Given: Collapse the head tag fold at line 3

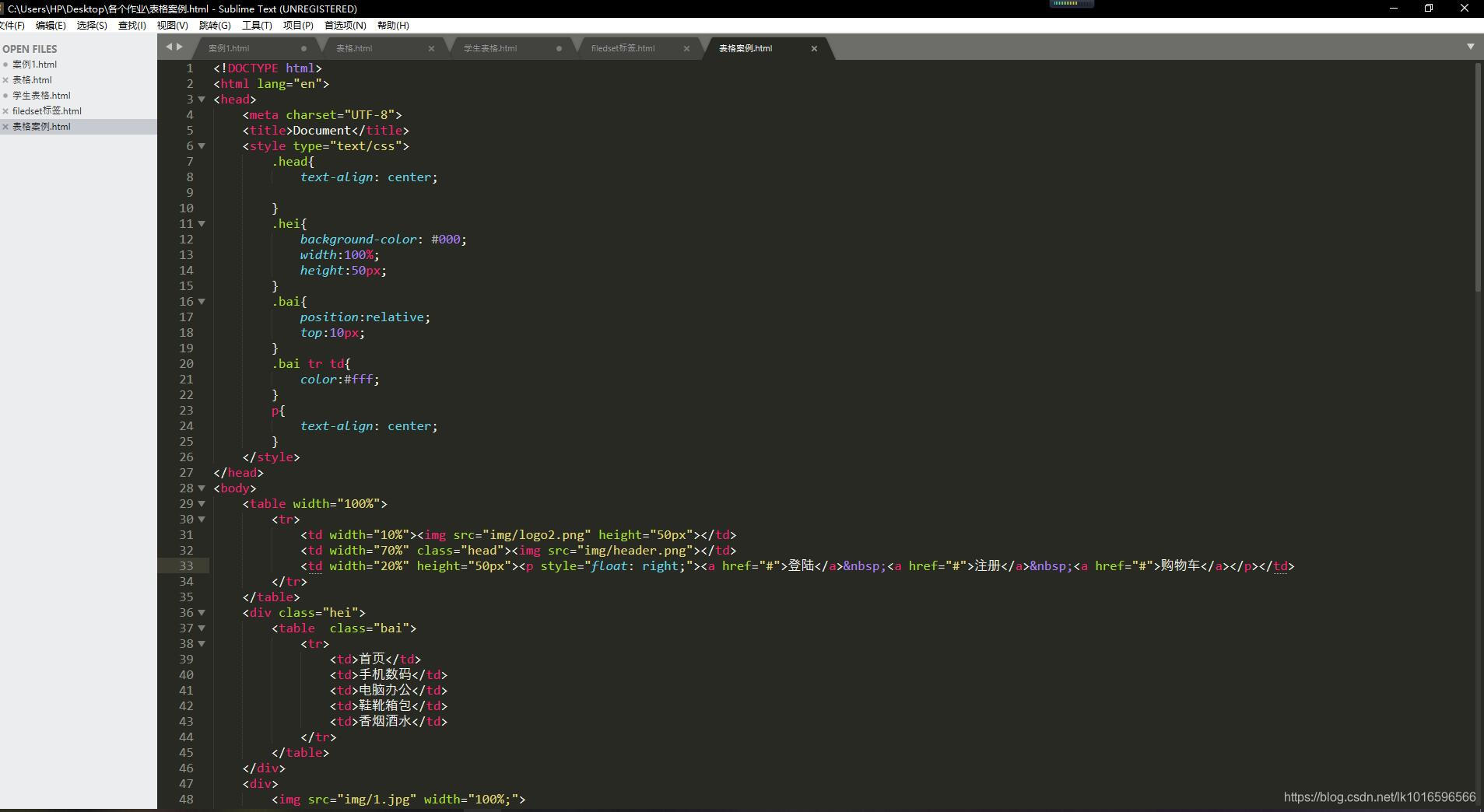Looking at the screenshot, I should coord(202,100).
